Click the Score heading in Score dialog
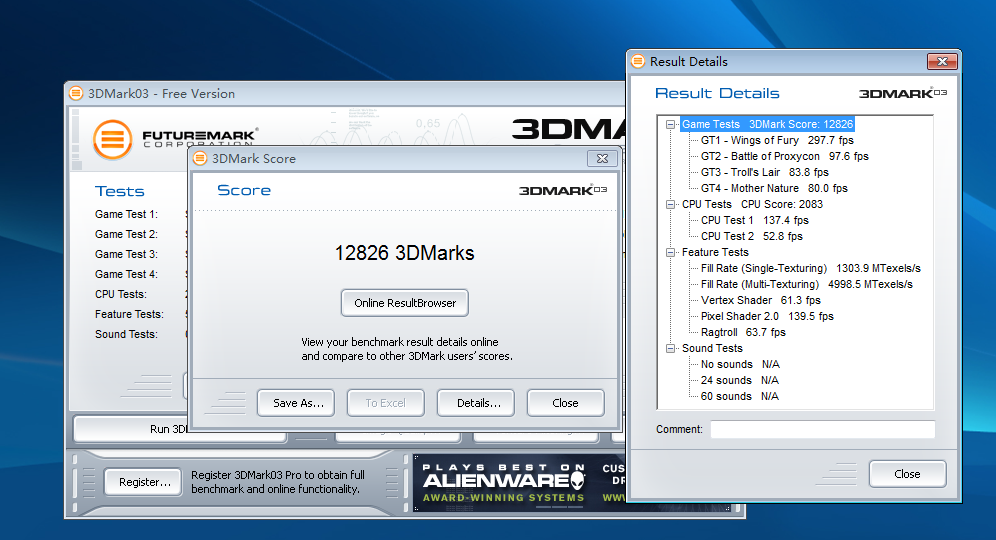The width and height of the screenshot is (996, 540). click(x=244, y=190)
